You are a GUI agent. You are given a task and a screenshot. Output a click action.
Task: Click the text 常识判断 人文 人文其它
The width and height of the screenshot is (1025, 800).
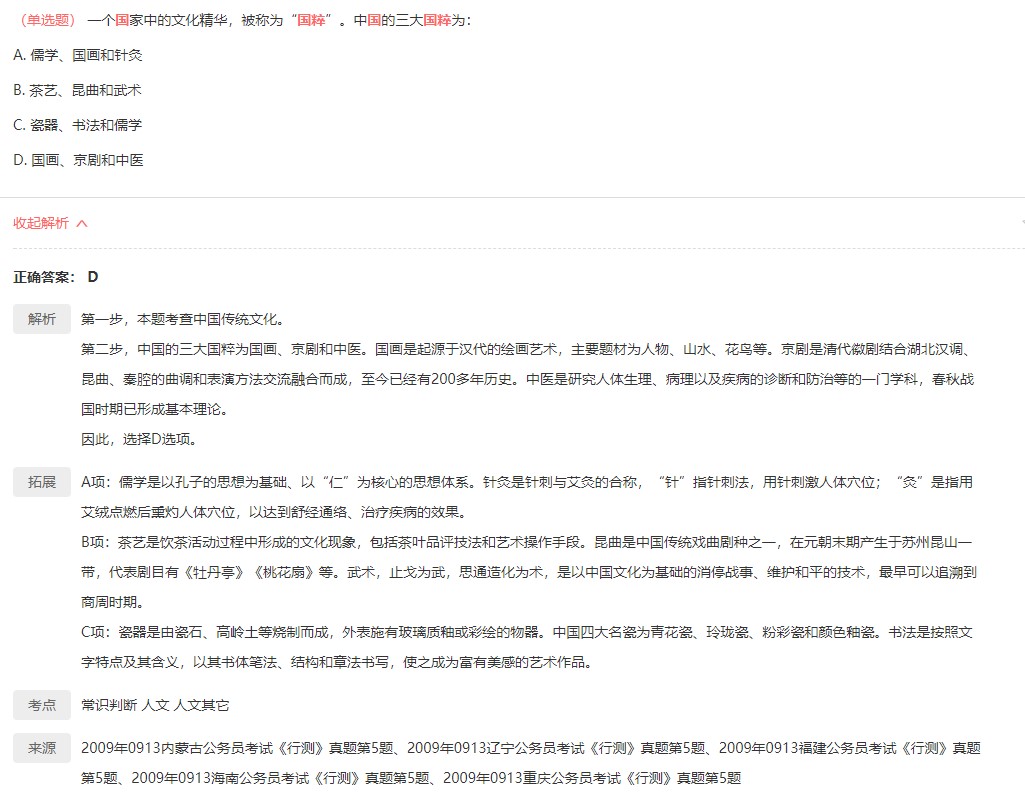(155, 705)
